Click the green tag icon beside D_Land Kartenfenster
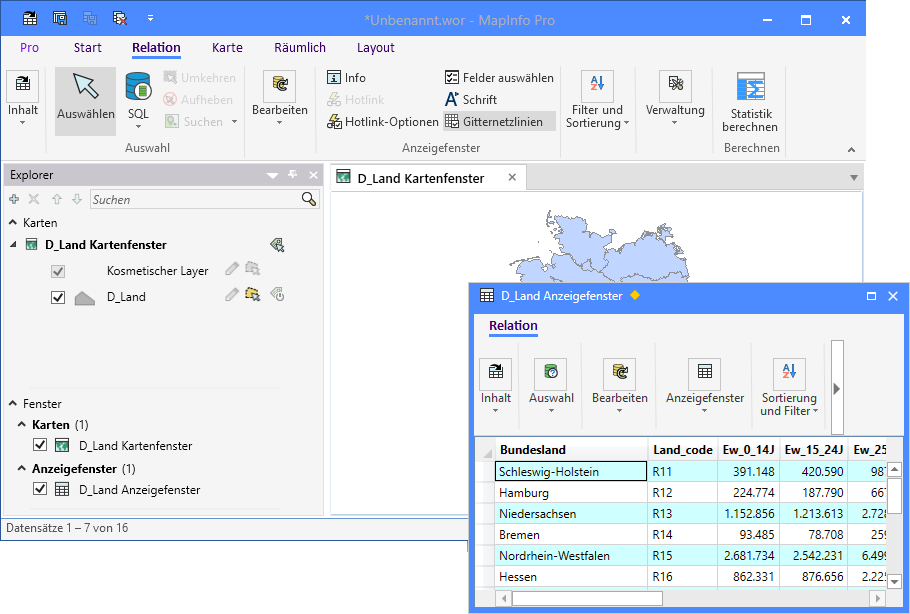The height and width of the screenshot is (614, 910). pyautogui.click(x=277, y=245)
